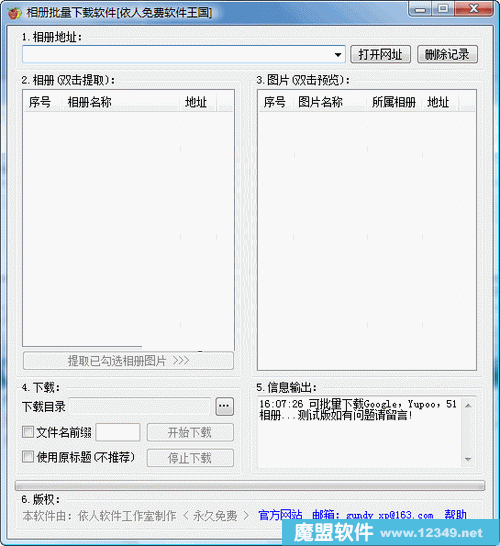
Task: Enable the 文件名前缀 checkbox
Action: [x=28, y=432]
